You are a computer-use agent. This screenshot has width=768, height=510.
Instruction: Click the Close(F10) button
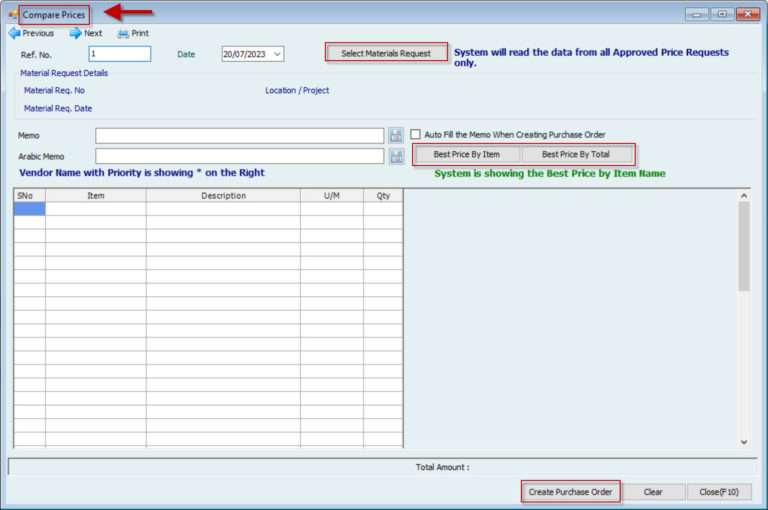(x=718, y=492)
